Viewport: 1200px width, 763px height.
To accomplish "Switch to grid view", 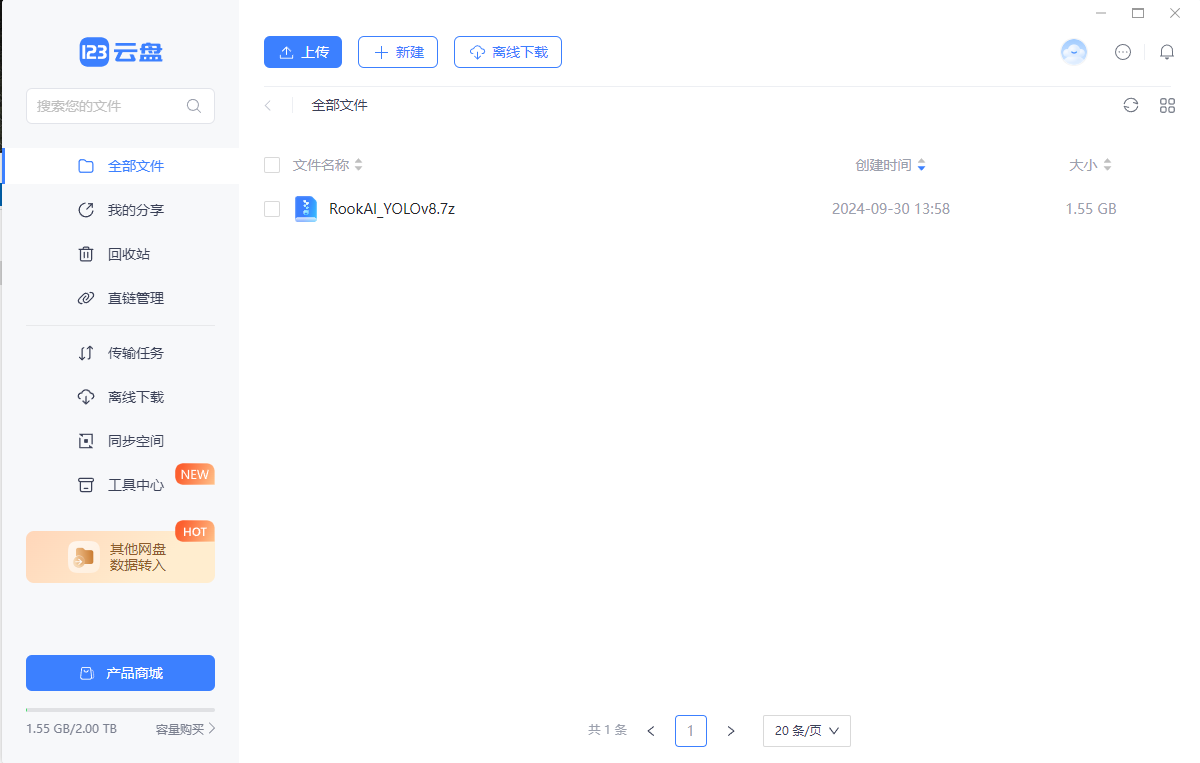I will pos(1167,105).
